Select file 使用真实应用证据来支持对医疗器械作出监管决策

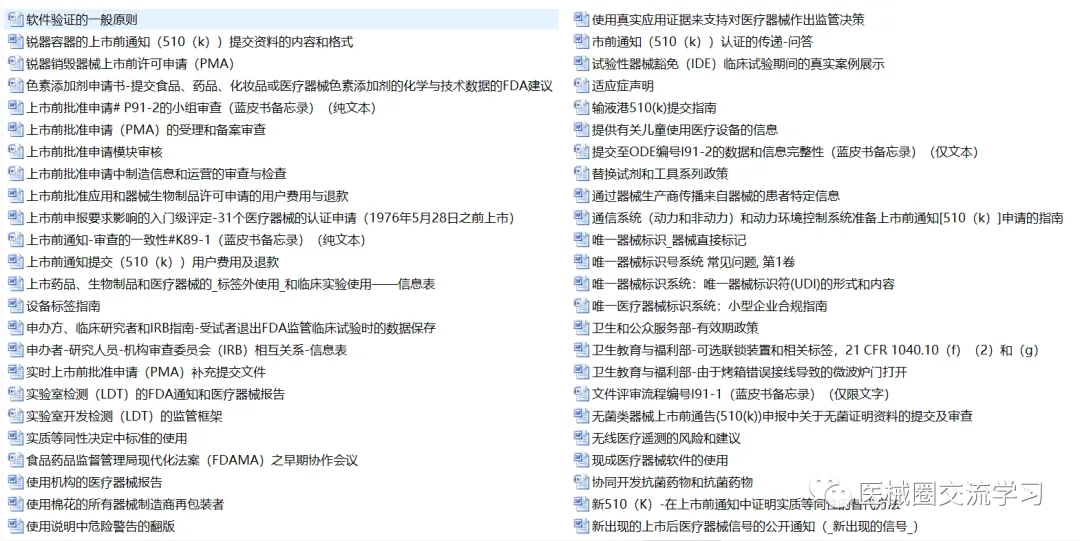729,20
